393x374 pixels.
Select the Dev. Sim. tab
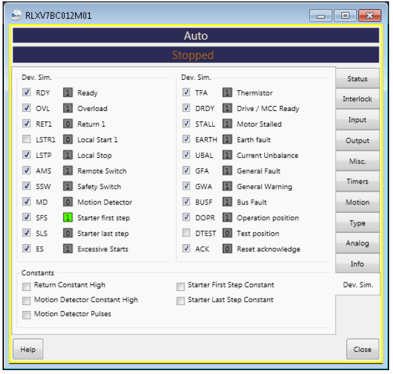358,285
